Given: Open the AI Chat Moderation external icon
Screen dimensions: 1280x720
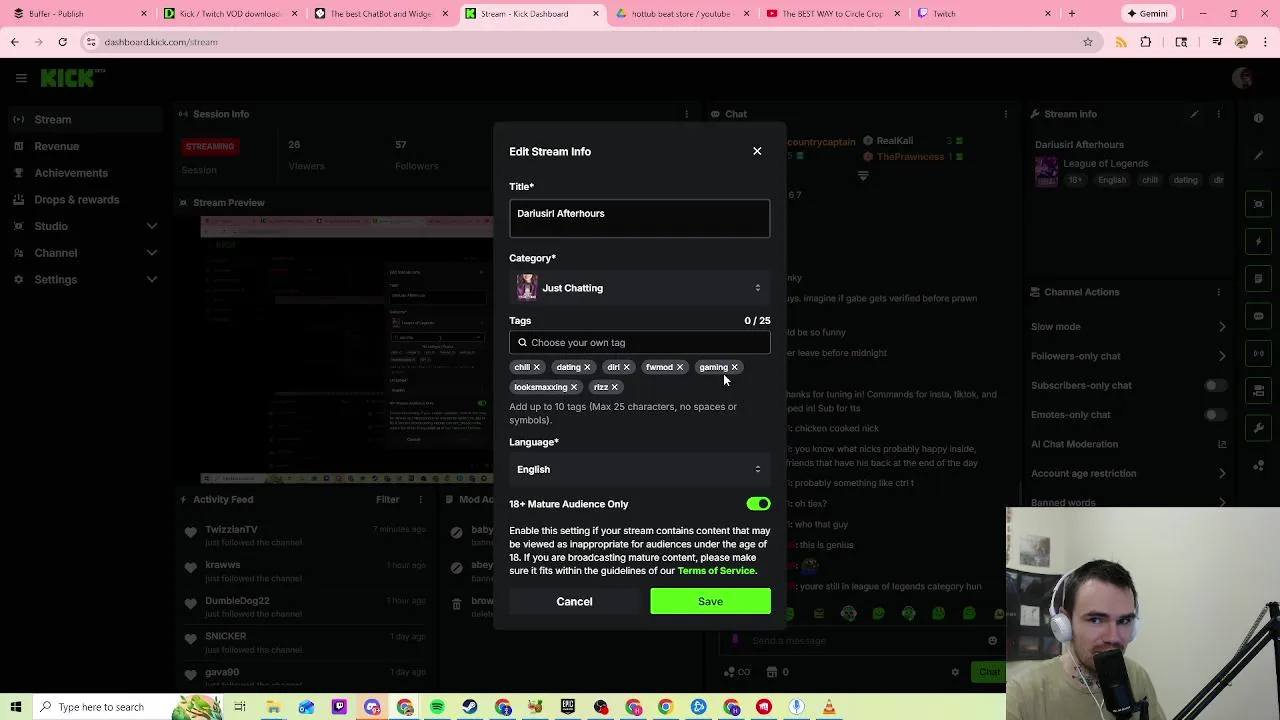Looking at the screenshot, I should pos(1222,444).
